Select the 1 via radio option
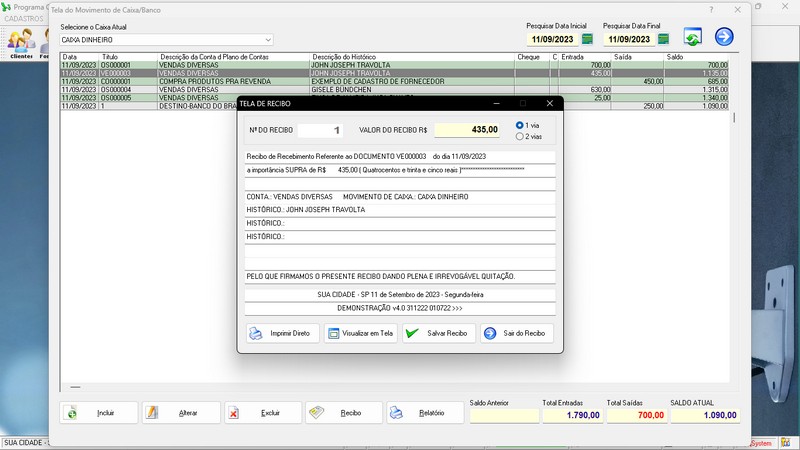Screen dimensions: 800x450 519,125
